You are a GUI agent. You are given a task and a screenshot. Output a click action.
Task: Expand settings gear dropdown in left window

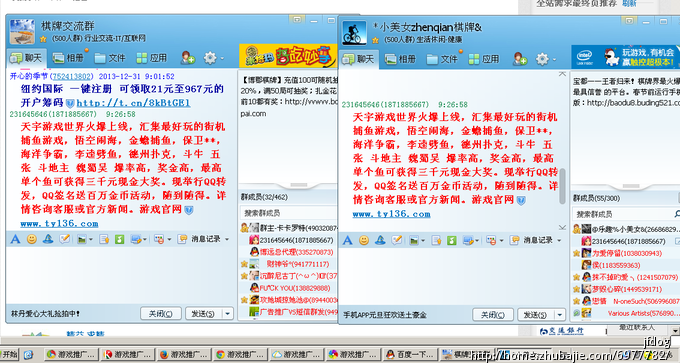[x=222, y=58]
